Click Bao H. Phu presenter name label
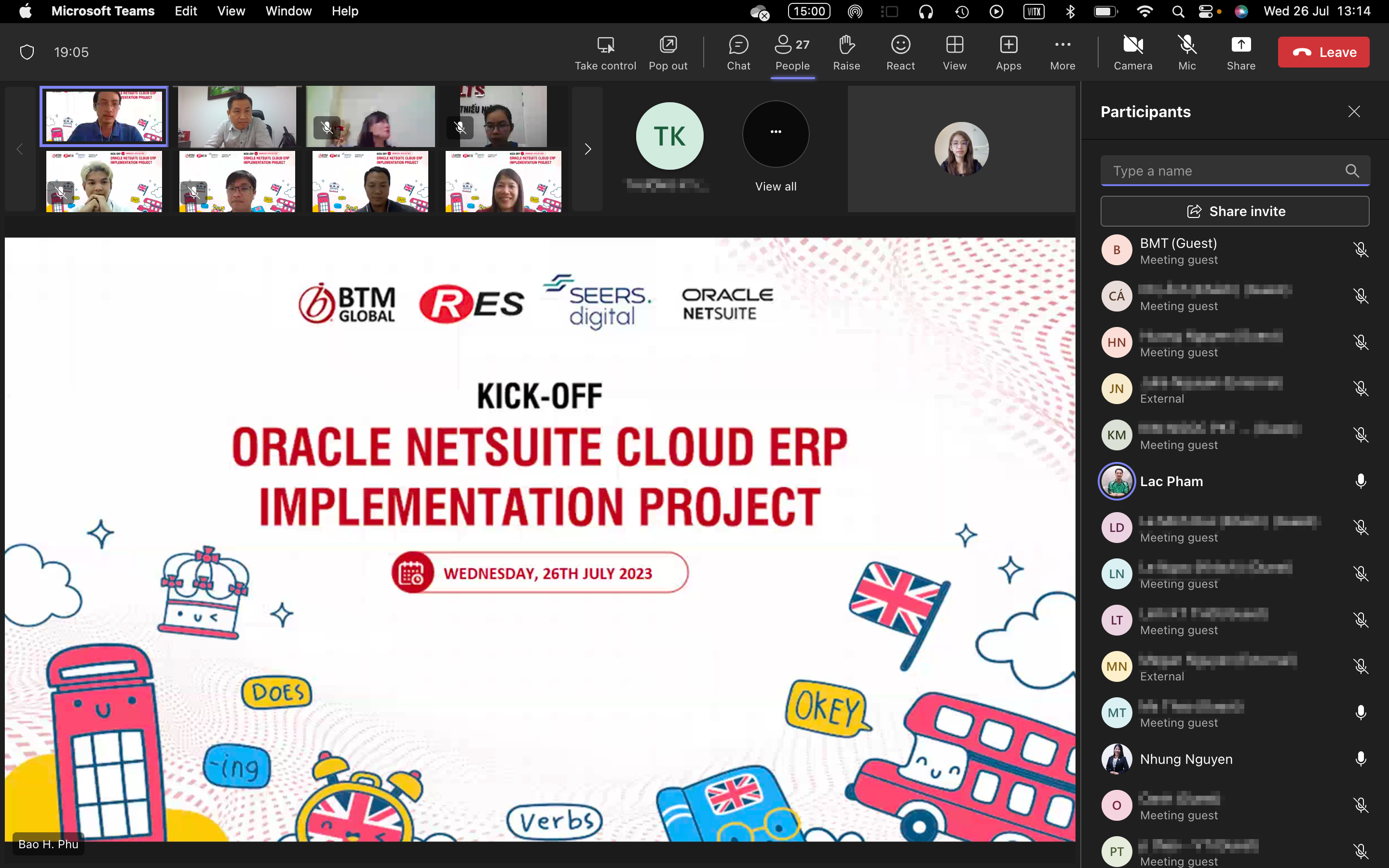The width and height of the screenshot is (1389, 868). pos(48,844)
